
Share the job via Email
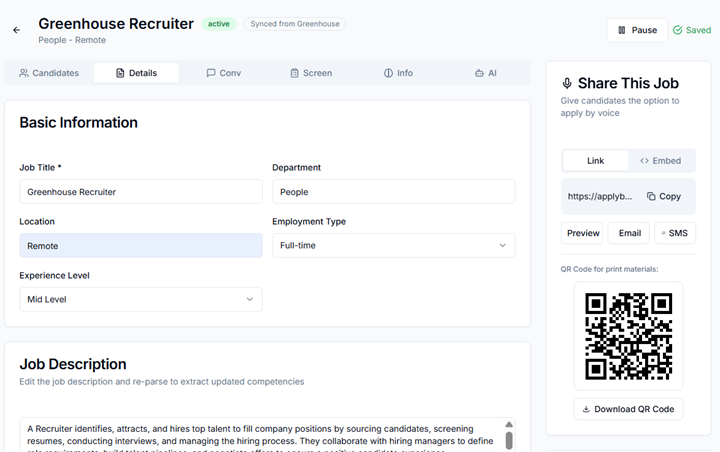pyautogui.click(x=629, y=233)
